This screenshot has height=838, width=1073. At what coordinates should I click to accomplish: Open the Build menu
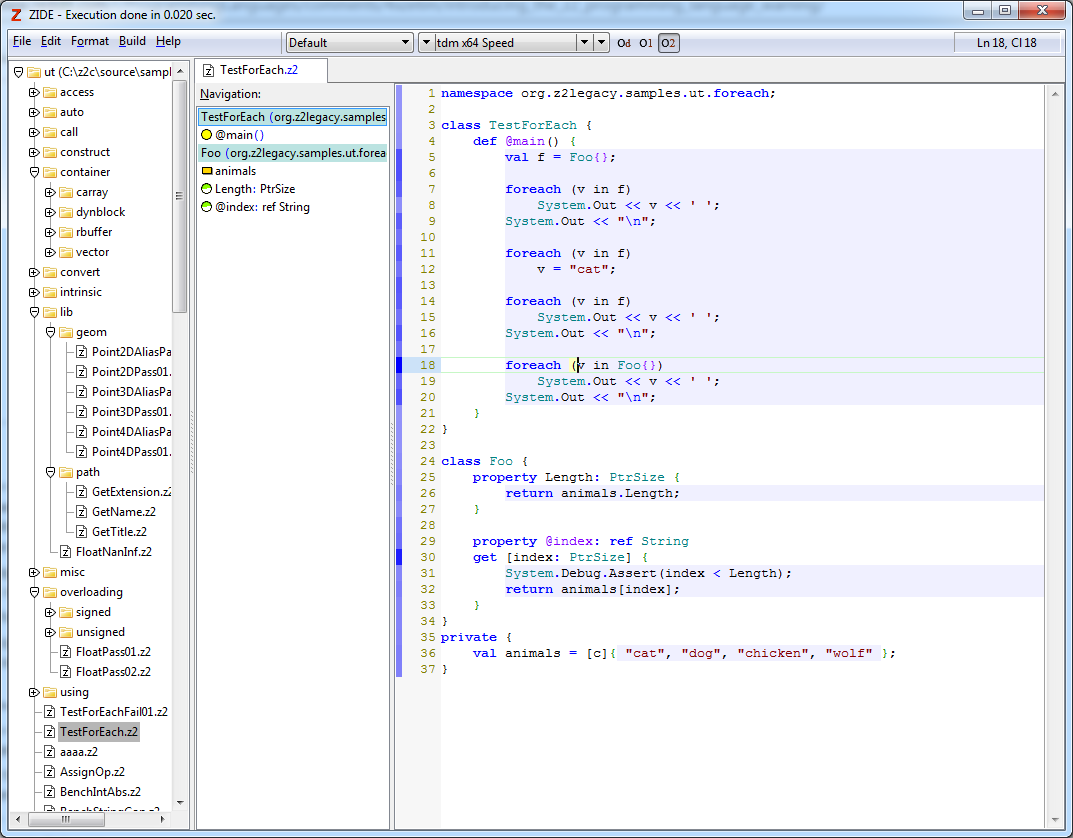pos(132,41)
